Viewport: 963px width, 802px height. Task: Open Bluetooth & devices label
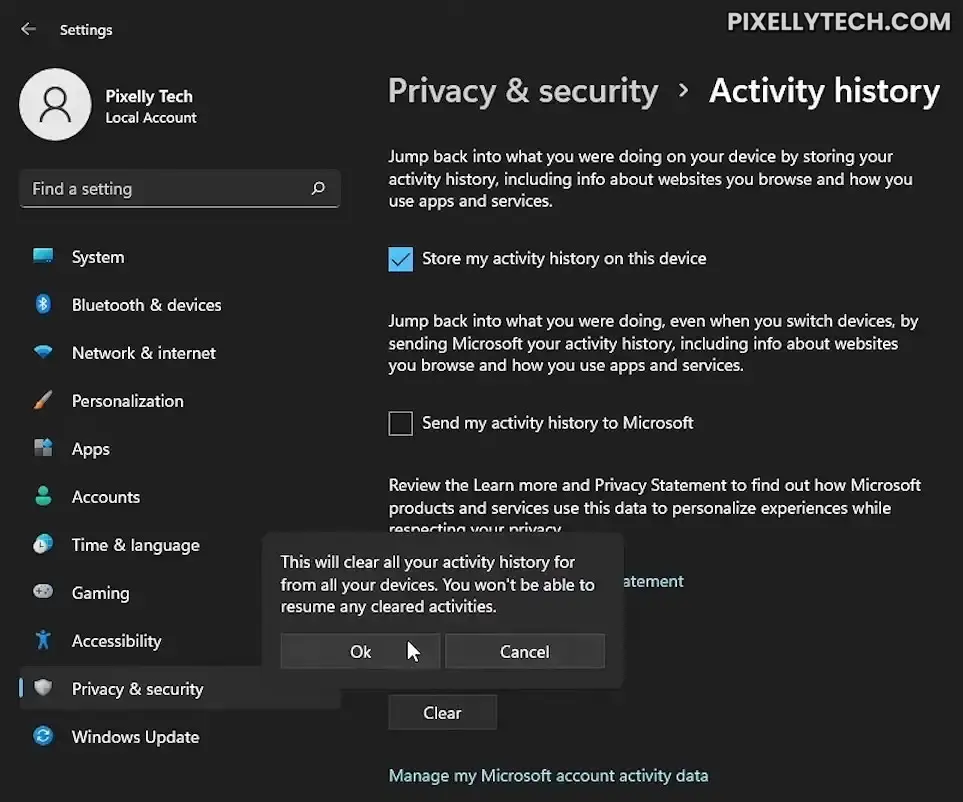[146, 305]
